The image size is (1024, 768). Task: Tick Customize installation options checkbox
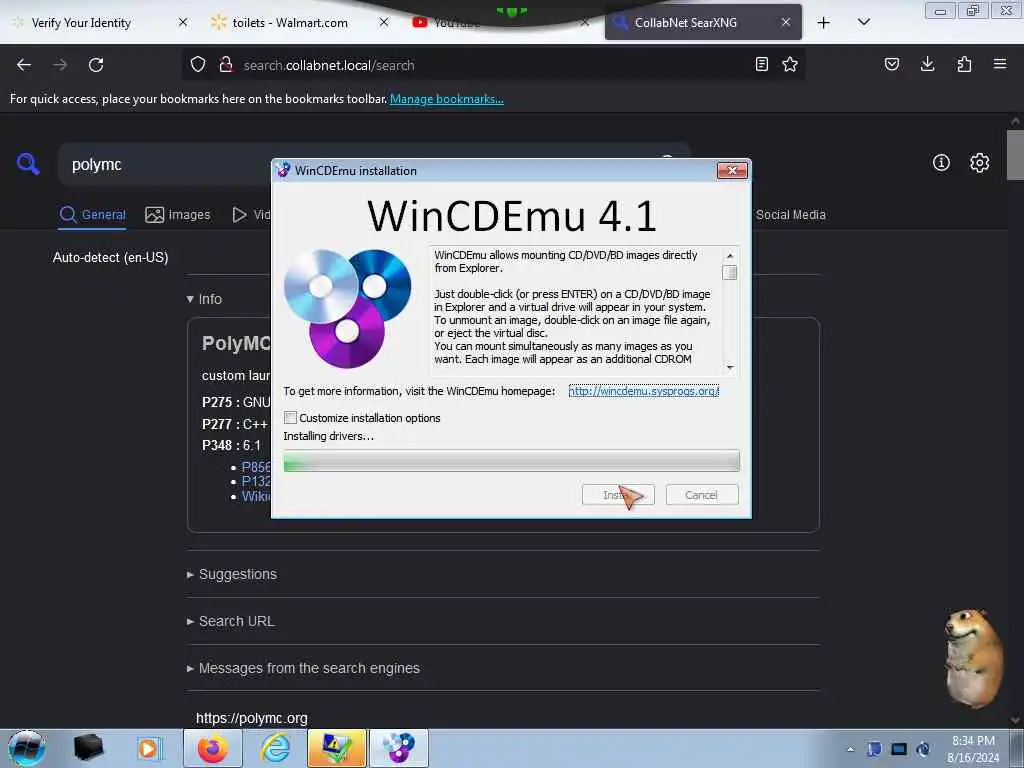[x=290, y=417]
